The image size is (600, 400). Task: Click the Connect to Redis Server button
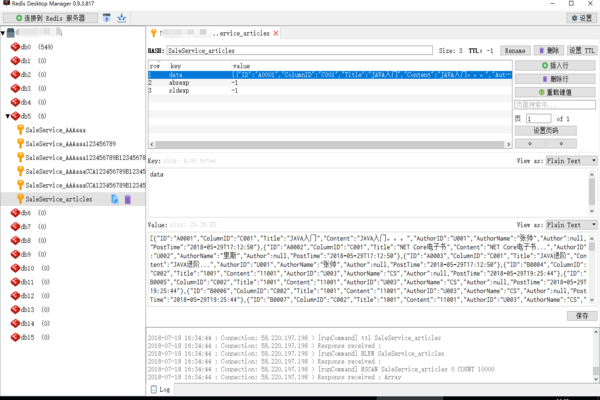click(50, 18)
